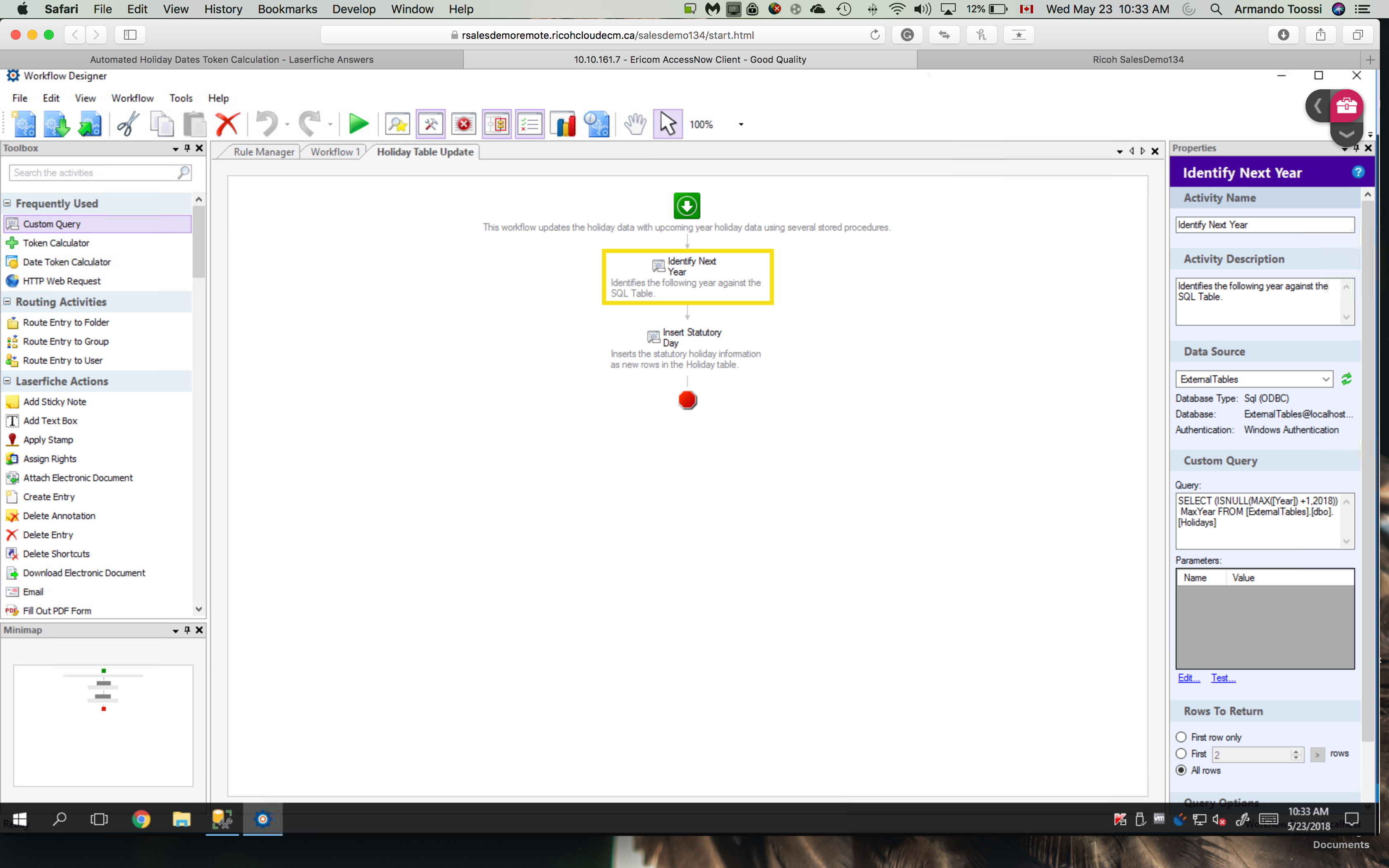The width and height of the screenshot is (1389, 868).
Task: Click the red X delete toolbar icon
Action: click(227, 124)
